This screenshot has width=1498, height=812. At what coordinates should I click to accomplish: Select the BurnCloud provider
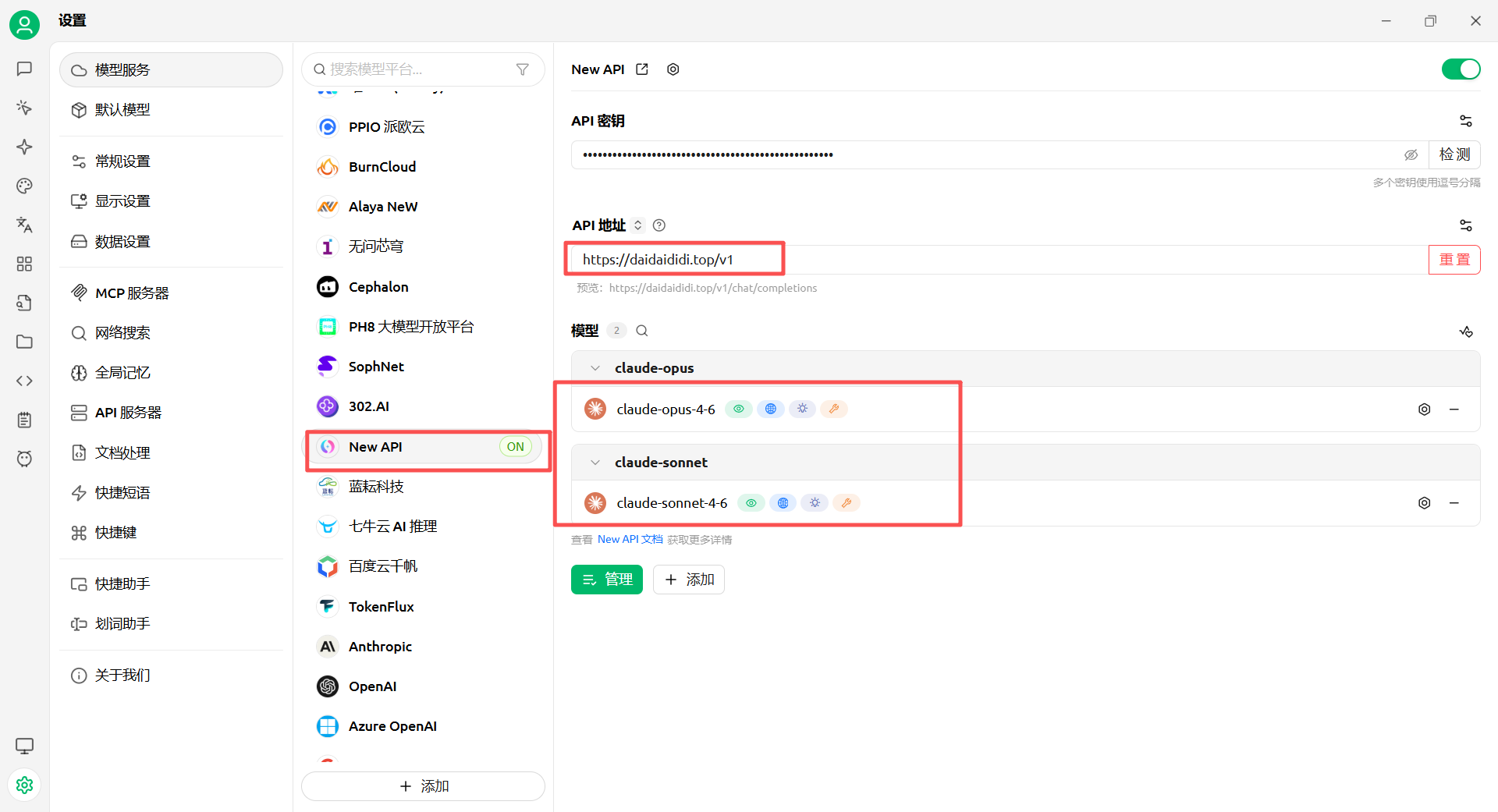[423, 167]
